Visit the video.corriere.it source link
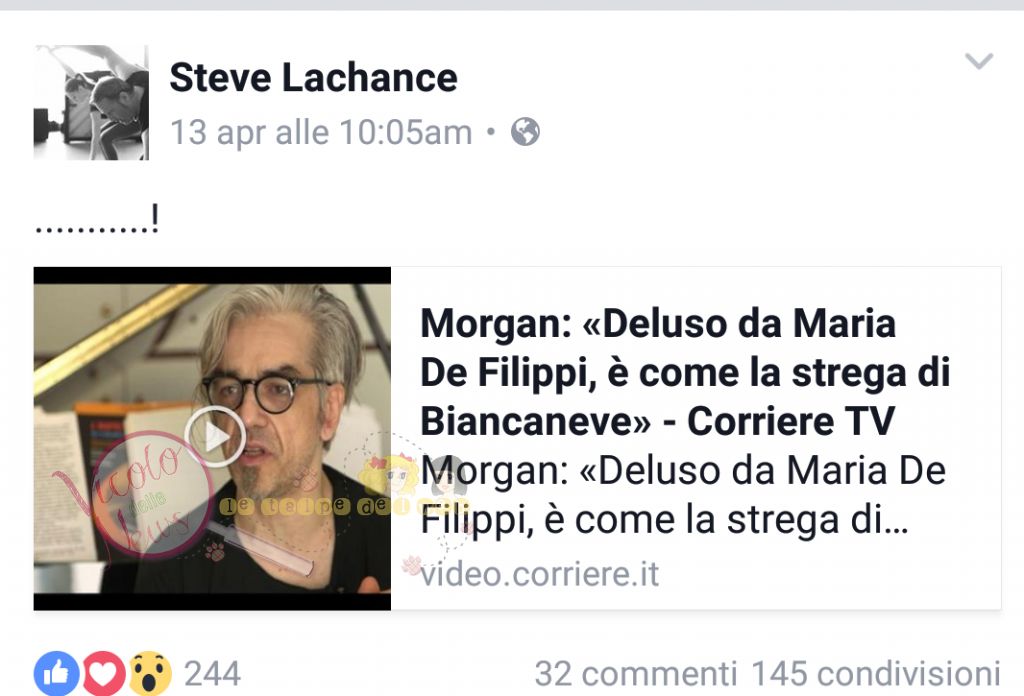 pyautogui.click(x=539, y=575)
